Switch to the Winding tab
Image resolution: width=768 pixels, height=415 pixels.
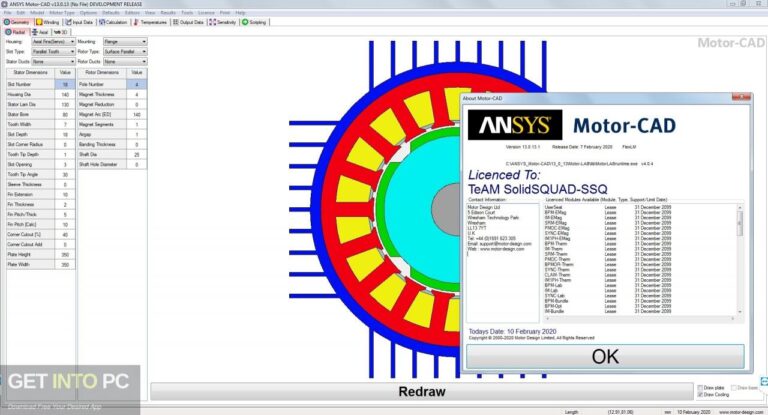point(48,22)
